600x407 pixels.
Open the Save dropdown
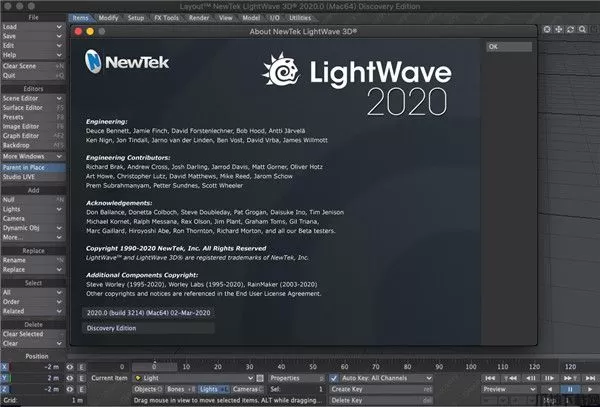click(x=33, y=36)
